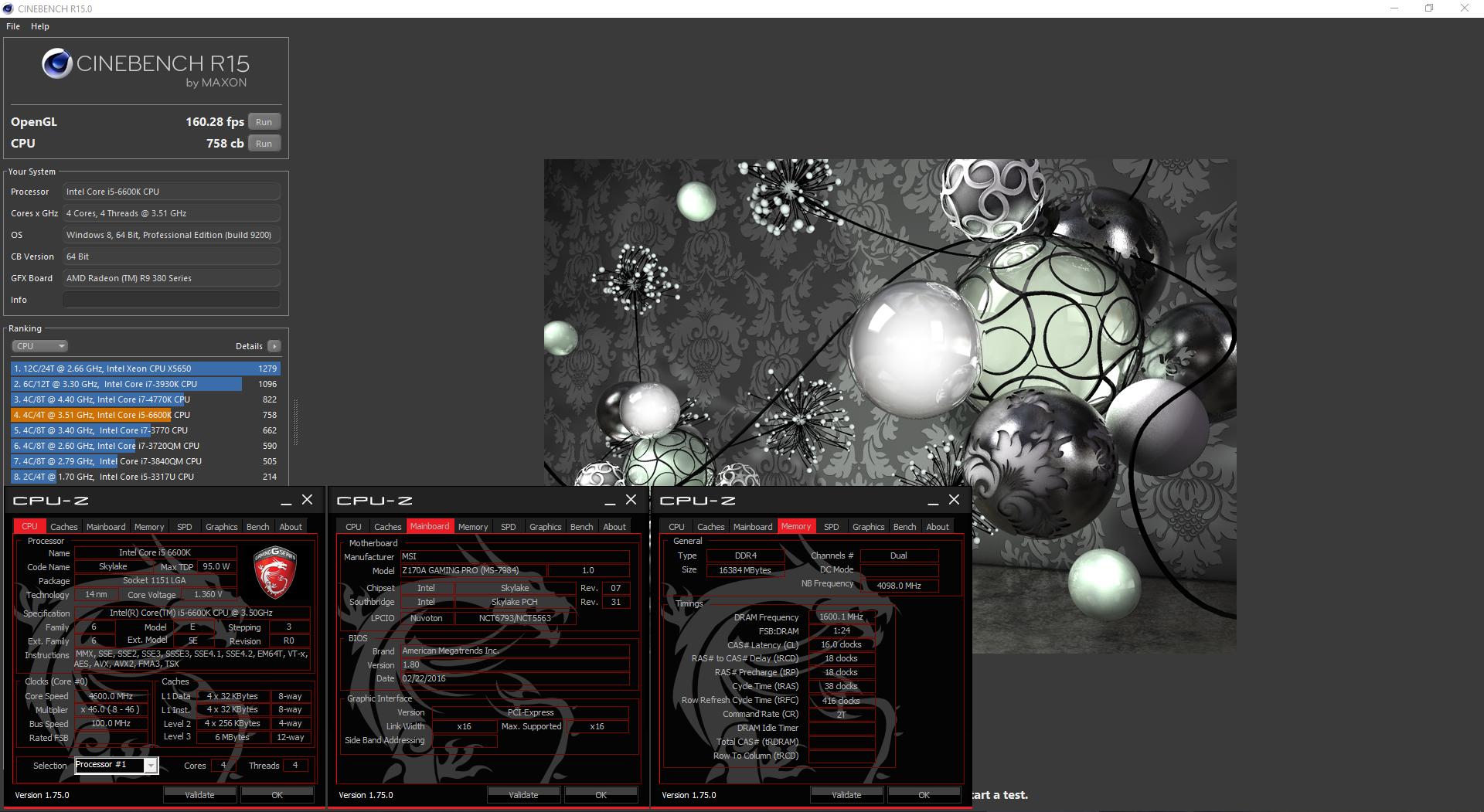Viewport: 1484px width, 812px height.
Task: Open About tab in first CPU-Z window
Action: pyautogui.click(x=291, y=527)
